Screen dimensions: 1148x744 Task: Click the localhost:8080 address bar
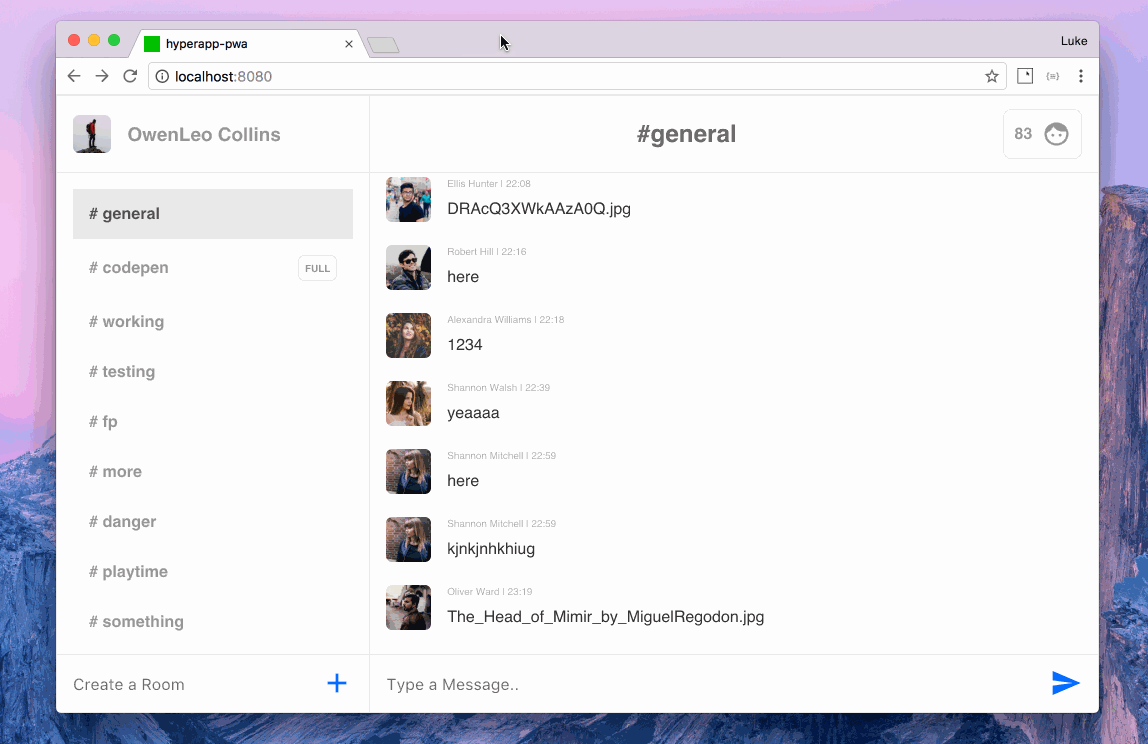coord(560,76)
